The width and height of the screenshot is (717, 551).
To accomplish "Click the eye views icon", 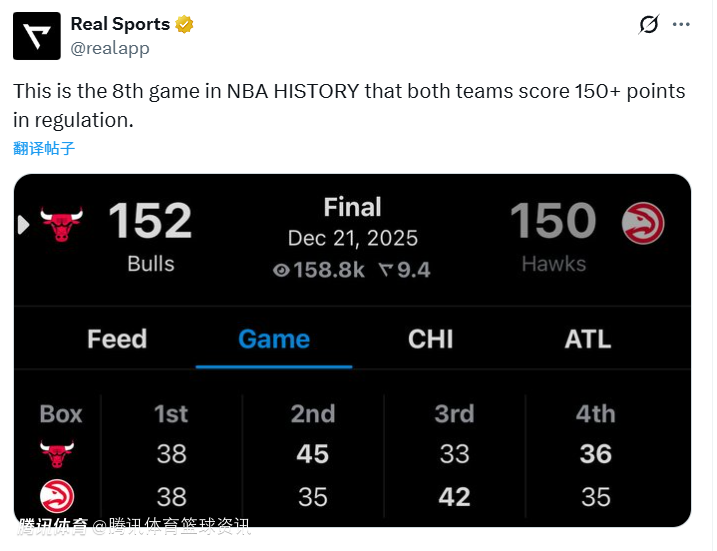I will coord(281,270).
